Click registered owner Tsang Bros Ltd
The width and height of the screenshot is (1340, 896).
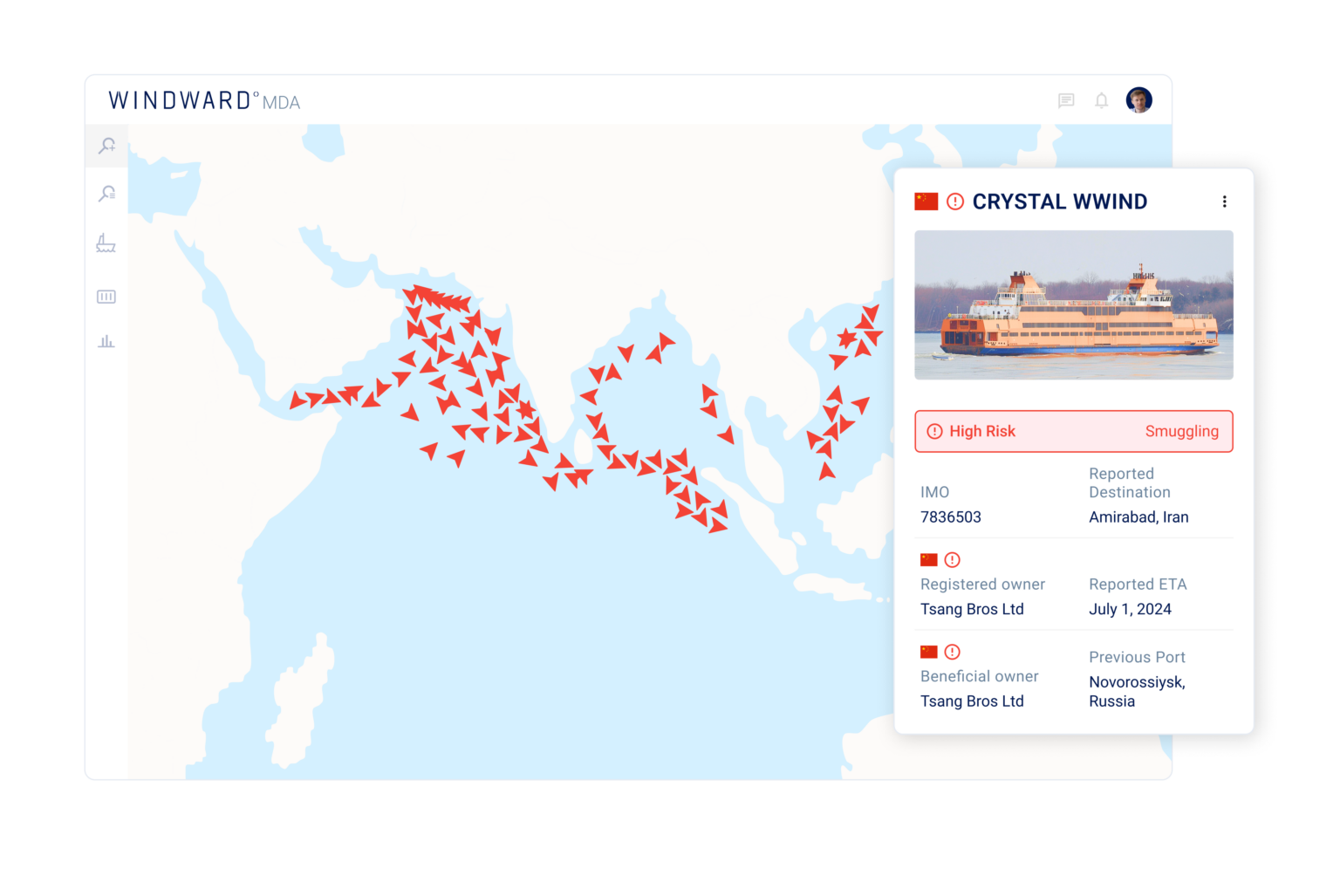click(972, 609)
